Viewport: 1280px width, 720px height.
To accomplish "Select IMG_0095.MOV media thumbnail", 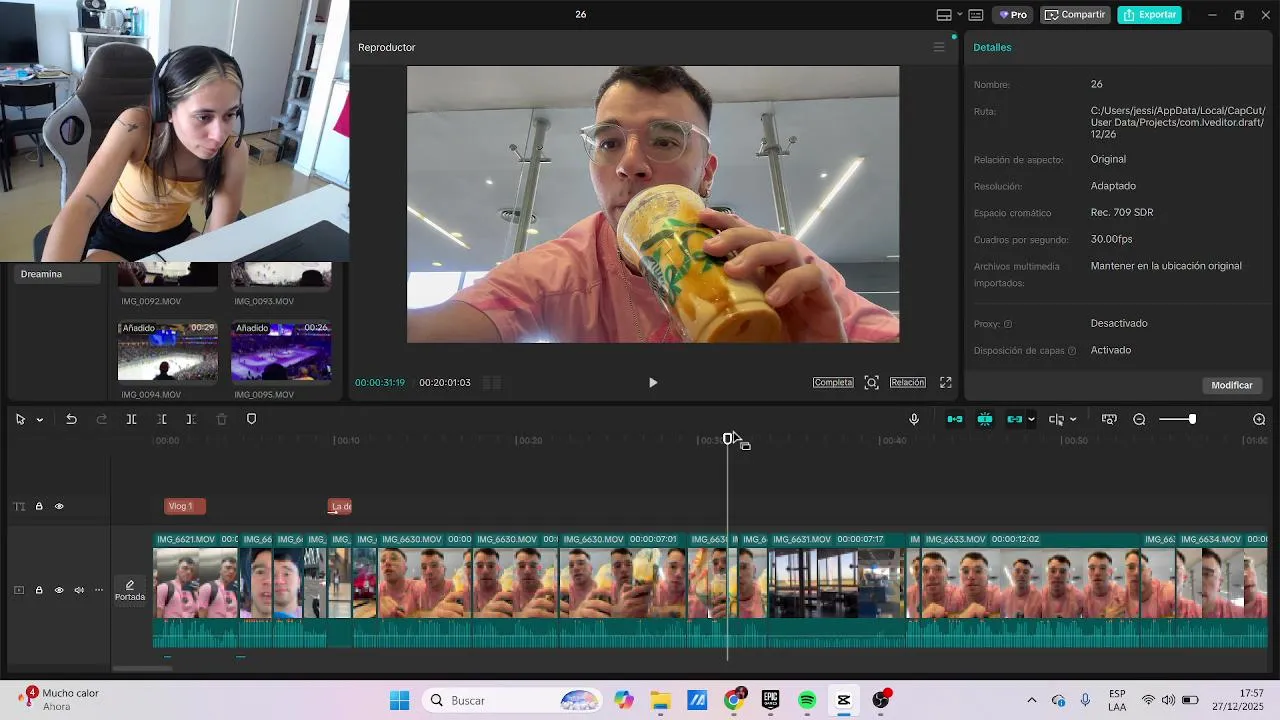I will coord(281,351).
